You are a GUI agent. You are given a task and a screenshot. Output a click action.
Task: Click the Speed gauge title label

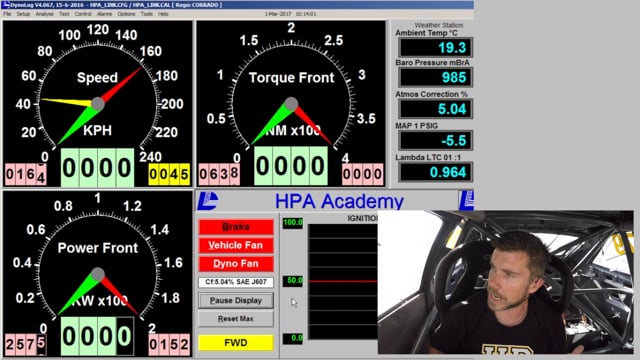click(x=97, y=78)
